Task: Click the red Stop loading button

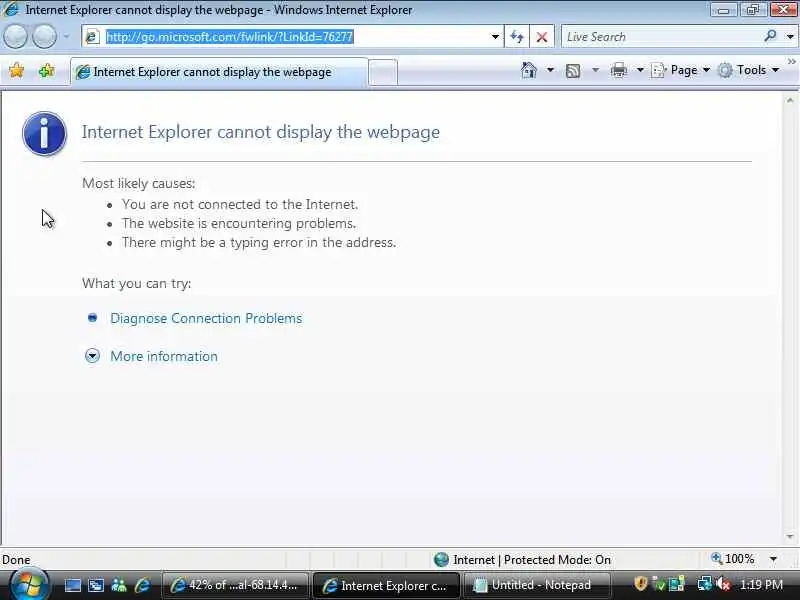Action: pyautogui.click(x=542, y=37)
